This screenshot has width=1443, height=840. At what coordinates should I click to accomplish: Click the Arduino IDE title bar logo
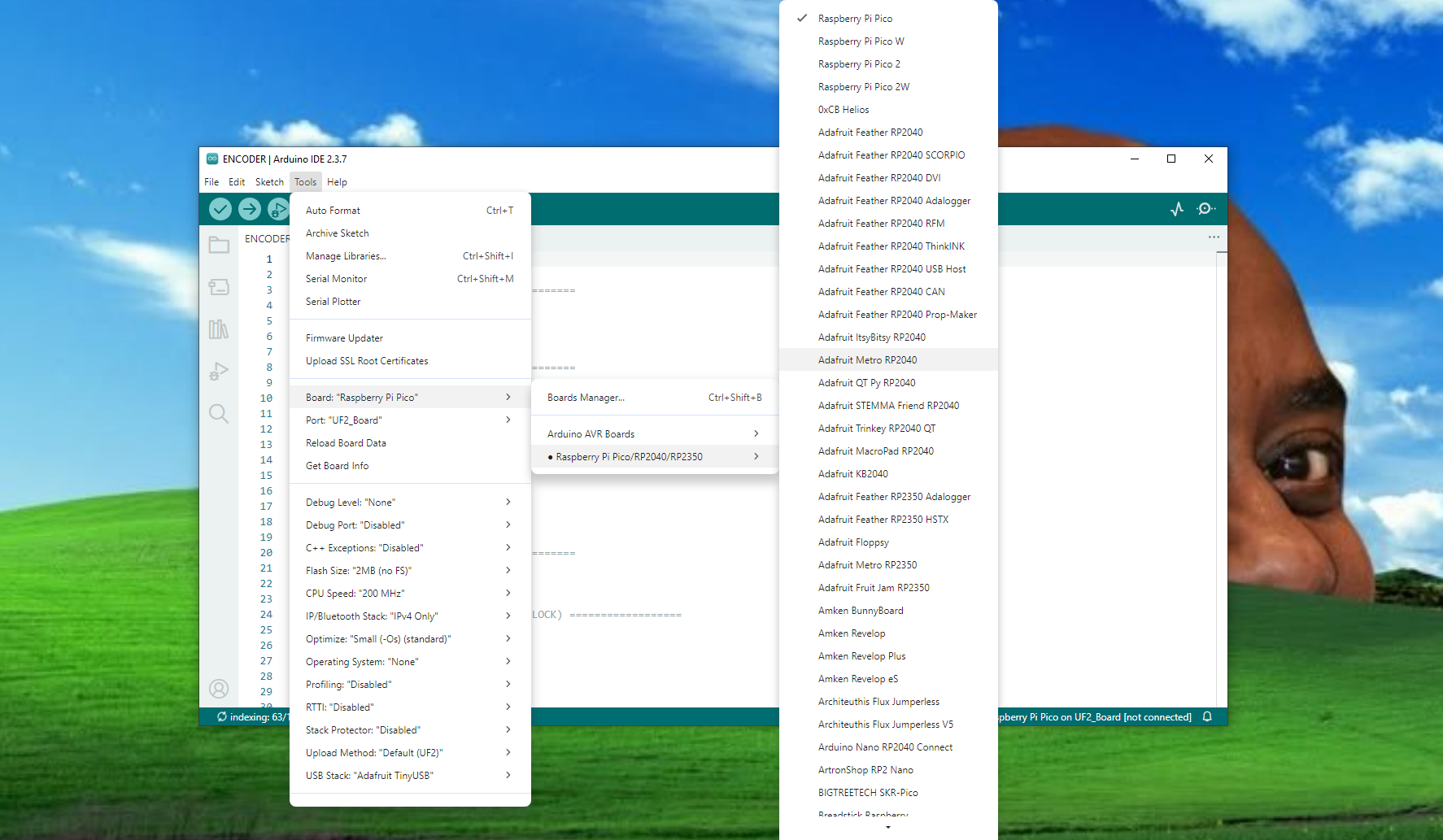[x=212, y=159]
